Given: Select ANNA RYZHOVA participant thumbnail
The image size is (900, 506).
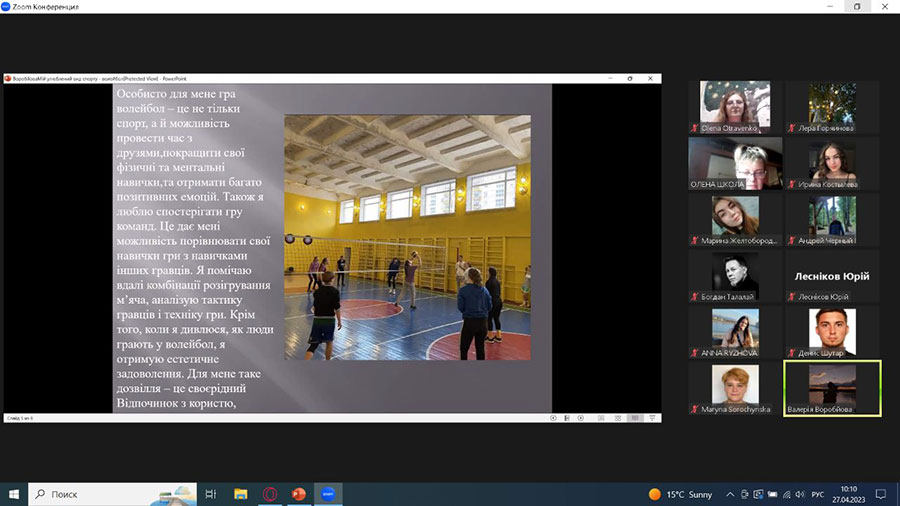Looking at the screenshot, I should pyautogui.click(x=735, y=332).
